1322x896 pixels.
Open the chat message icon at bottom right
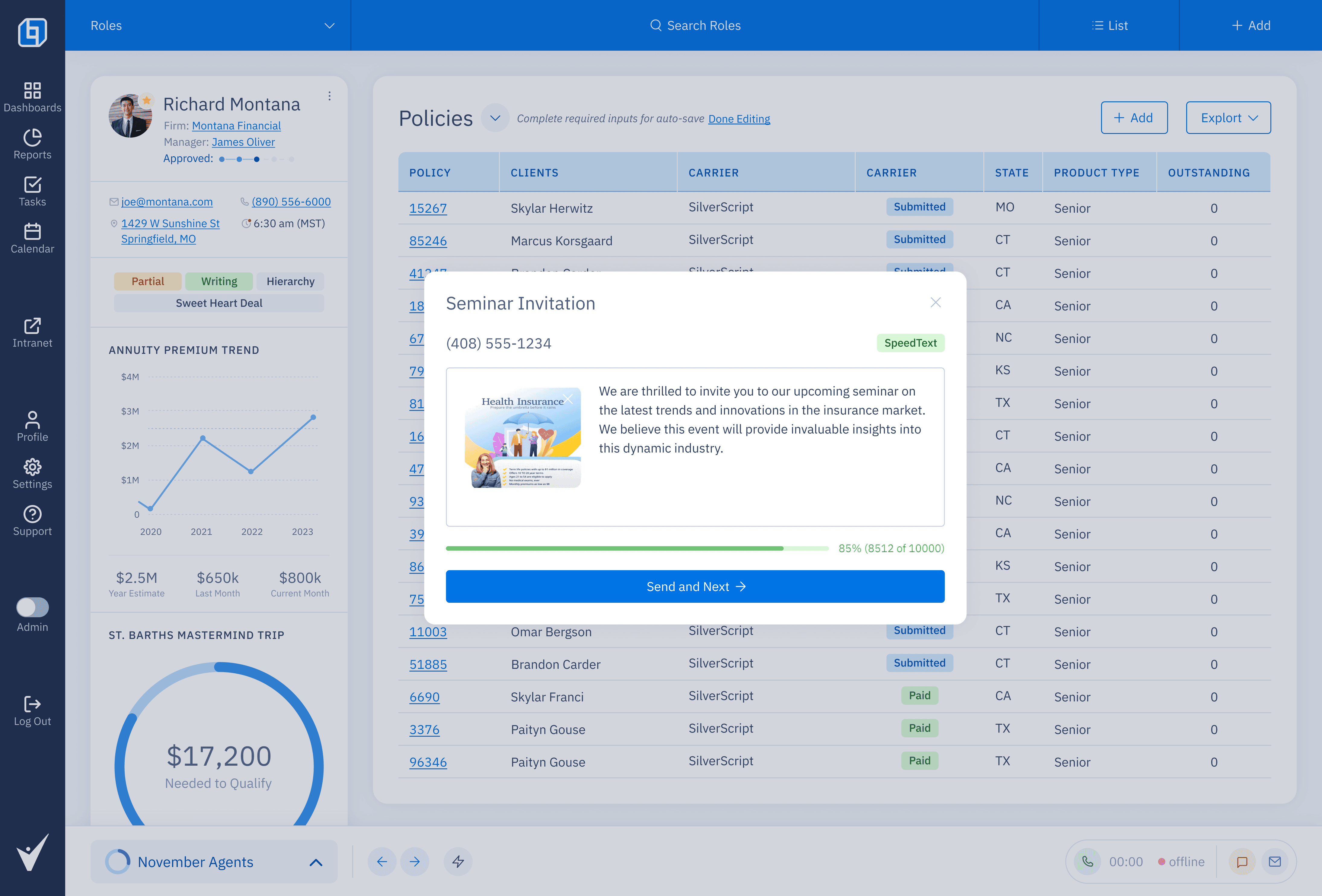pyautogui.click(x=1242, y=861)
